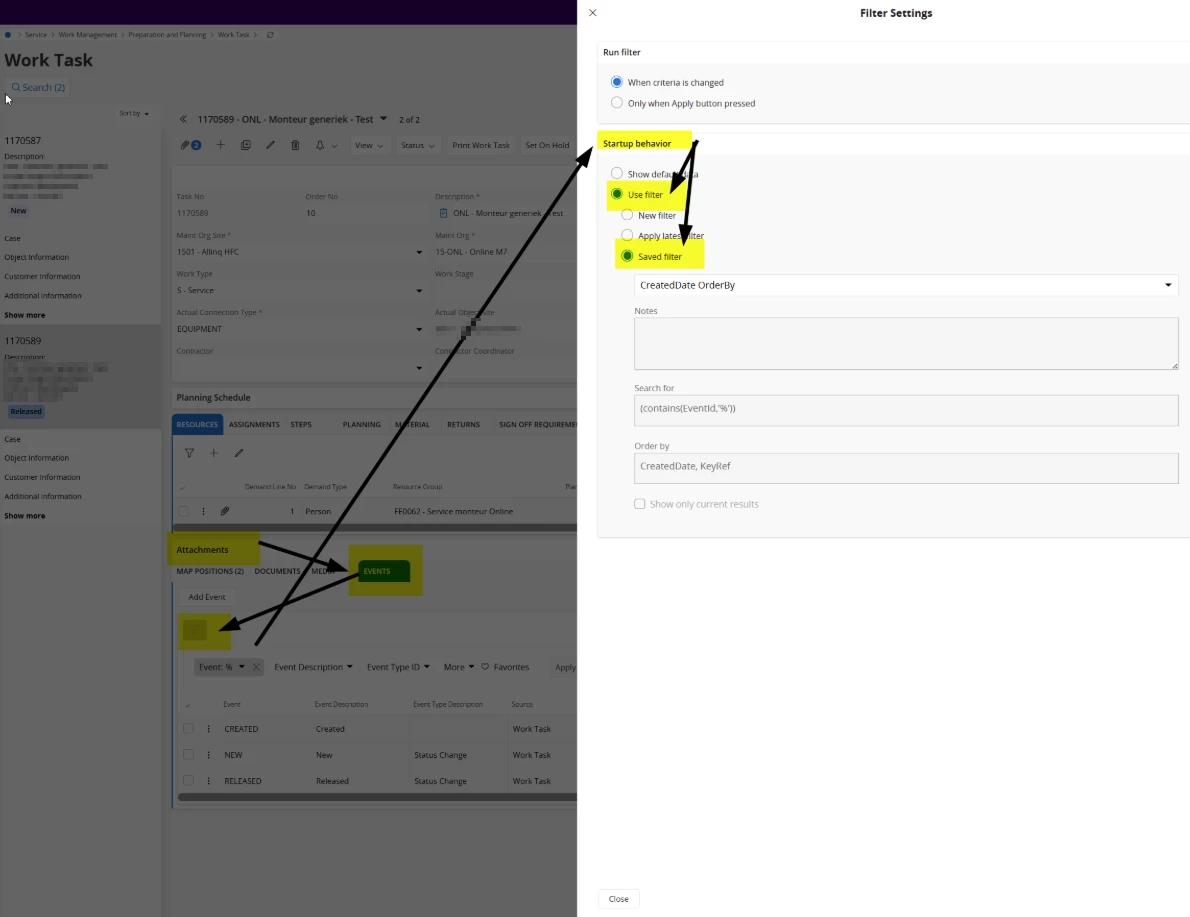Switch to the STEPS tab
The height and width of the screenshot is (917, 1190).
(x=301, y=424)
